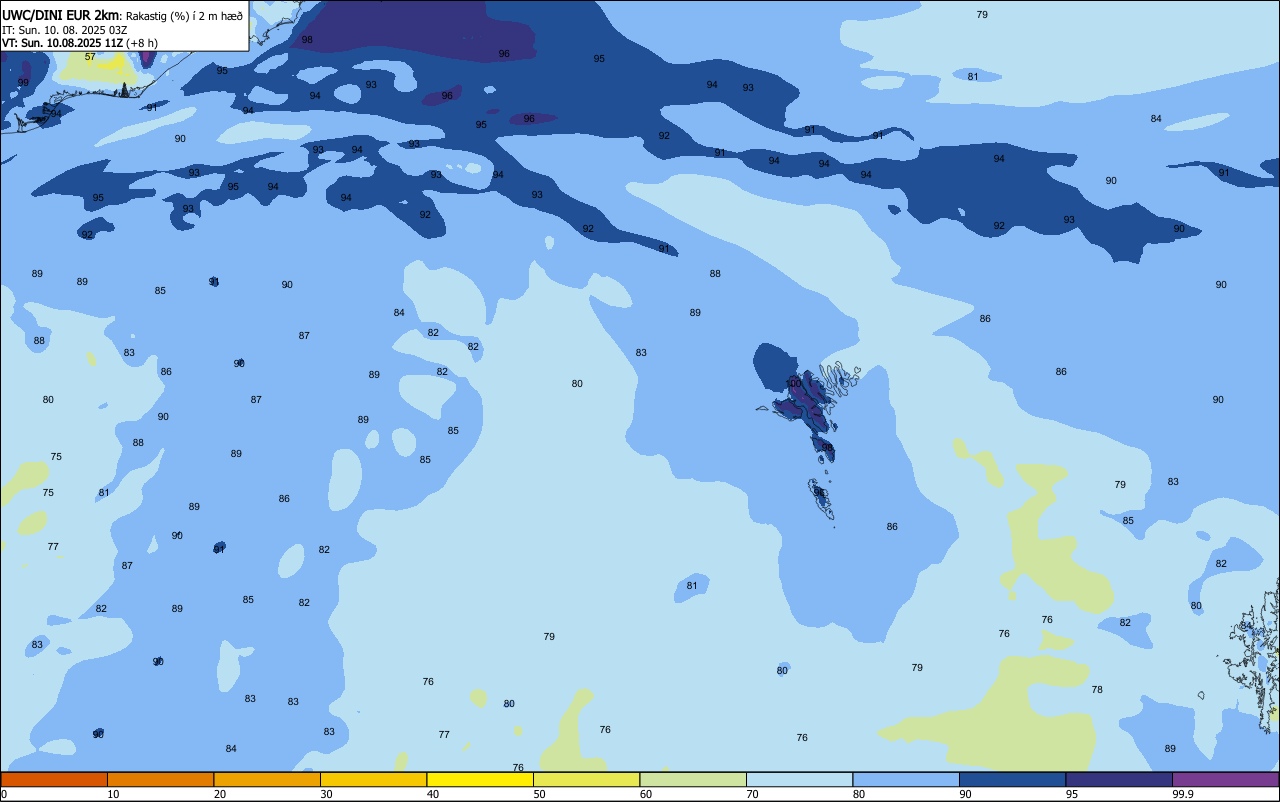Screen dimensions: 1280x802
Task: Click the dark orange 0–10 legend swatch
Action: pos(54,779)
